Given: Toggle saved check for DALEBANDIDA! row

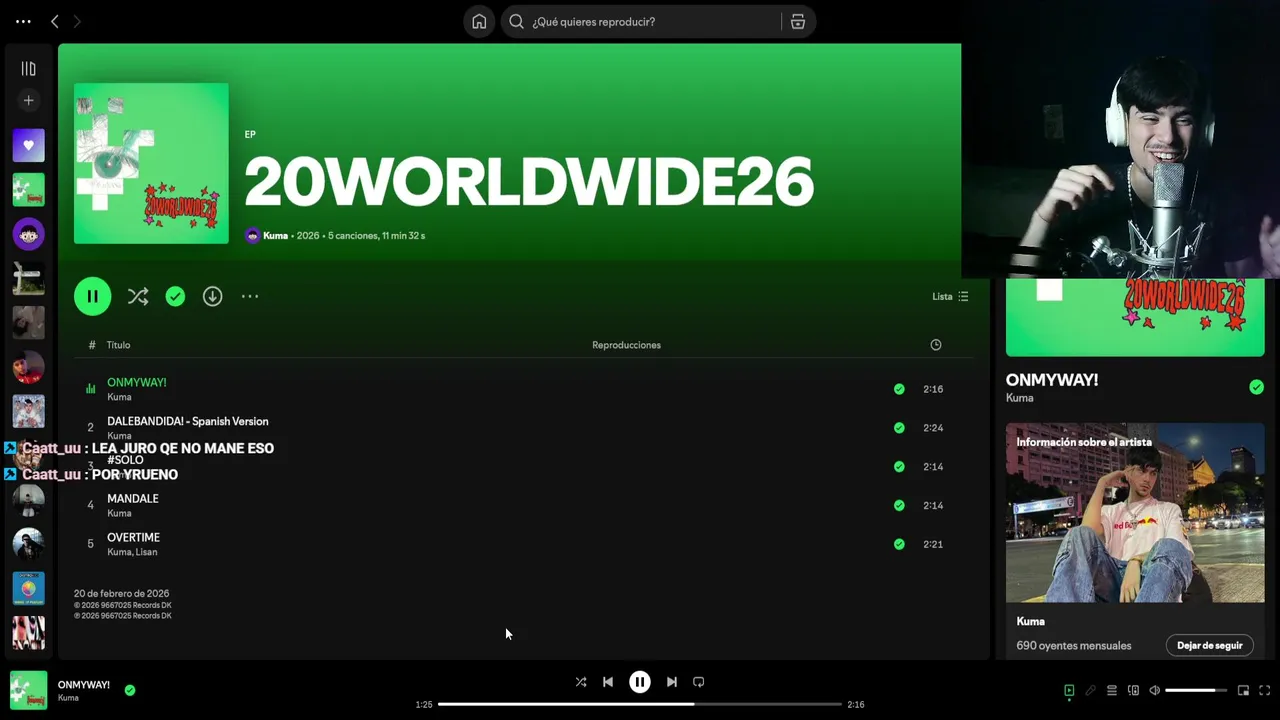Looking at the screenshot, I should (899, 428).
